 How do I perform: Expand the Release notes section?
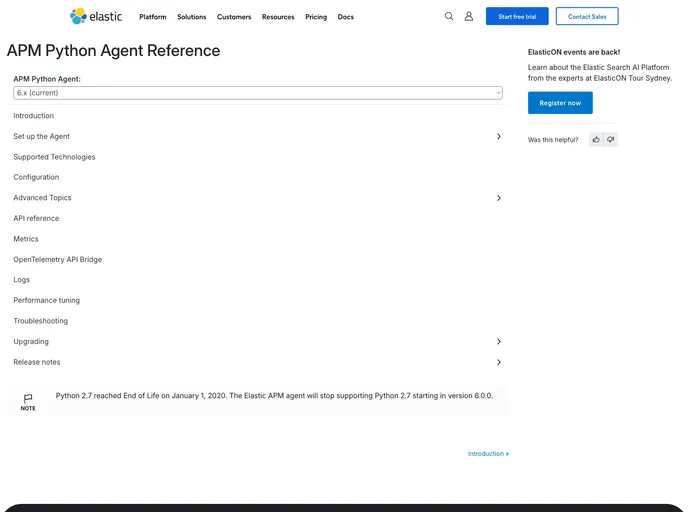pos(498,362)
